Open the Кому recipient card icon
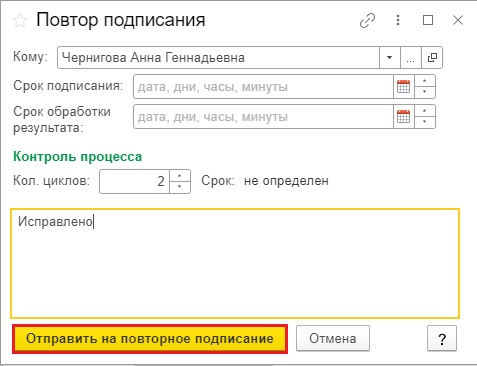The width and height of the screenshot is (477, 366). [x=432, y=58]
